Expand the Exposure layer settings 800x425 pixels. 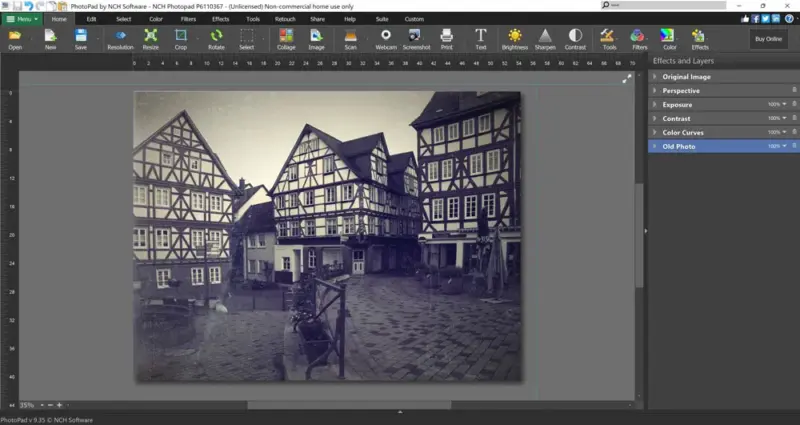coord(655,104)
